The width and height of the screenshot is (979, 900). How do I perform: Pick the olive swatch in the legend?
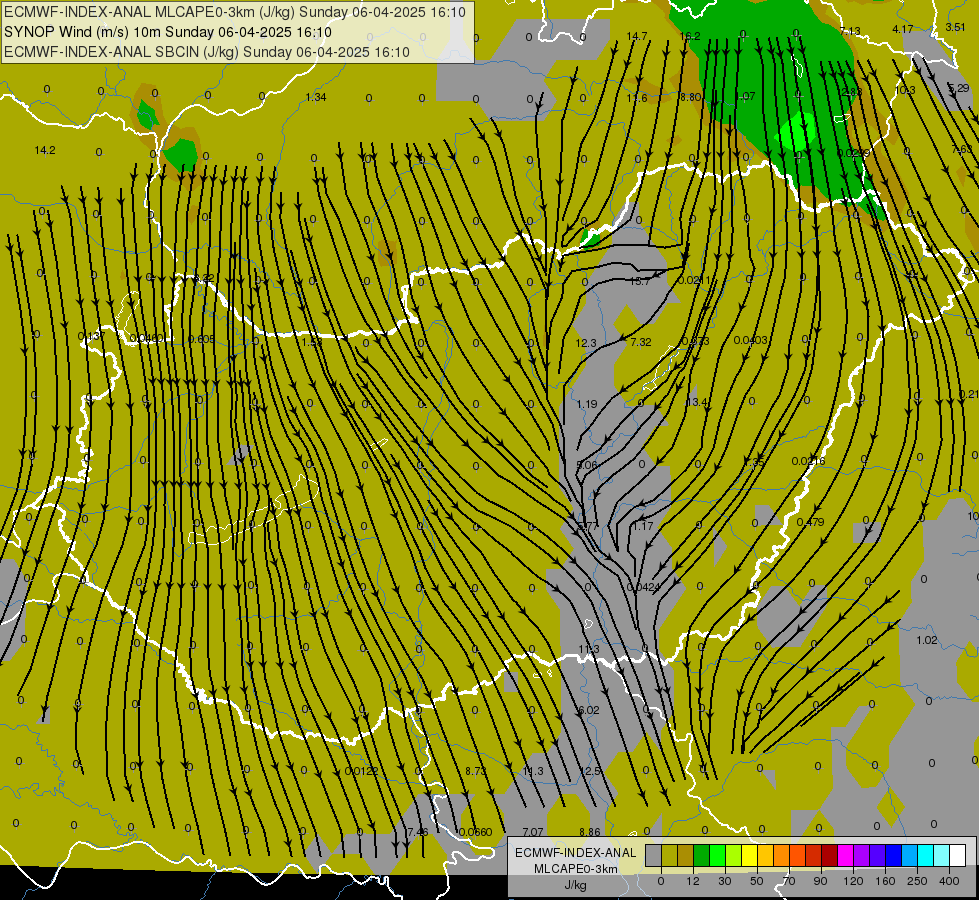point(669,855)
